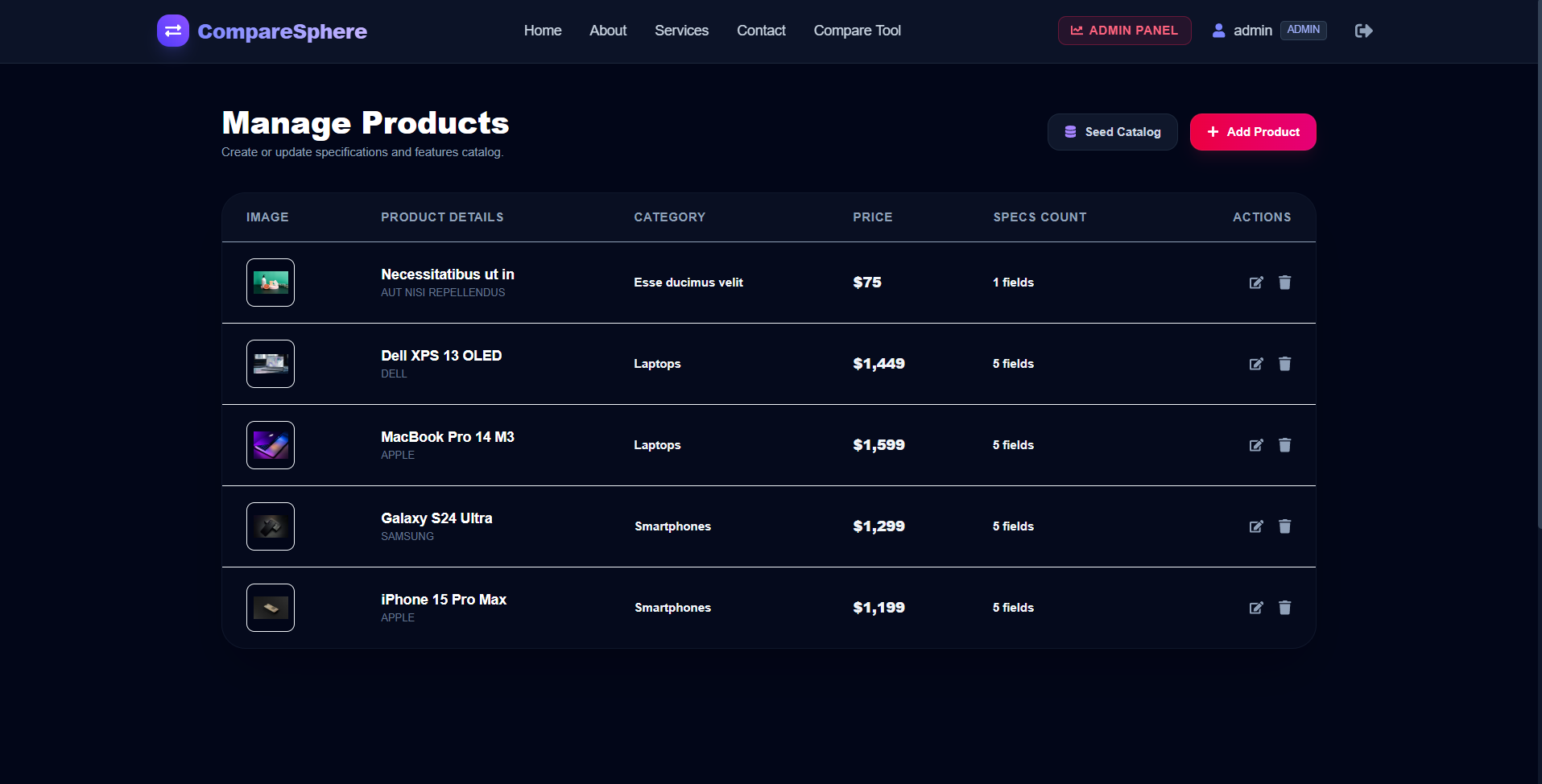Click the Laptops category of Dell XPS
Screen dimensions: 1542x784
pyautogui.click(x=657, y=364)
